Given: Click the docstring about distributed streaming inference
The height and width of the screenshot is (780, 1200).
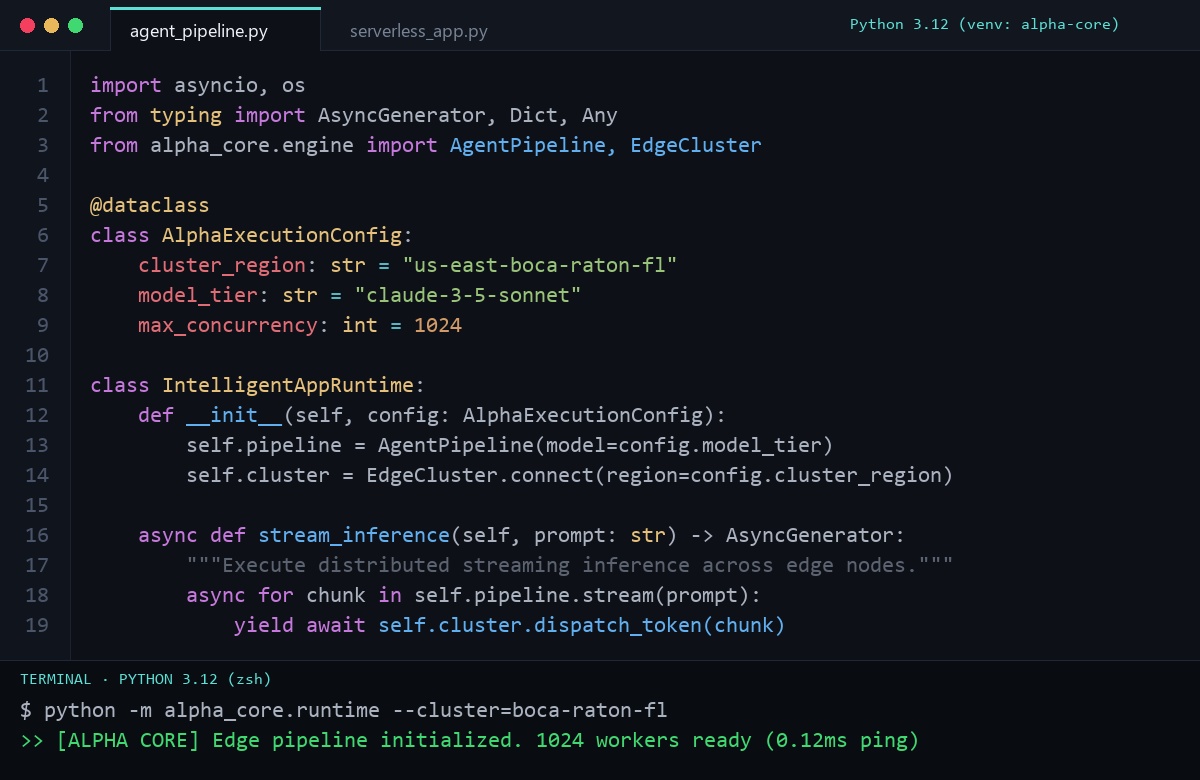Looking at the screenshot, I should click(570, 565).
